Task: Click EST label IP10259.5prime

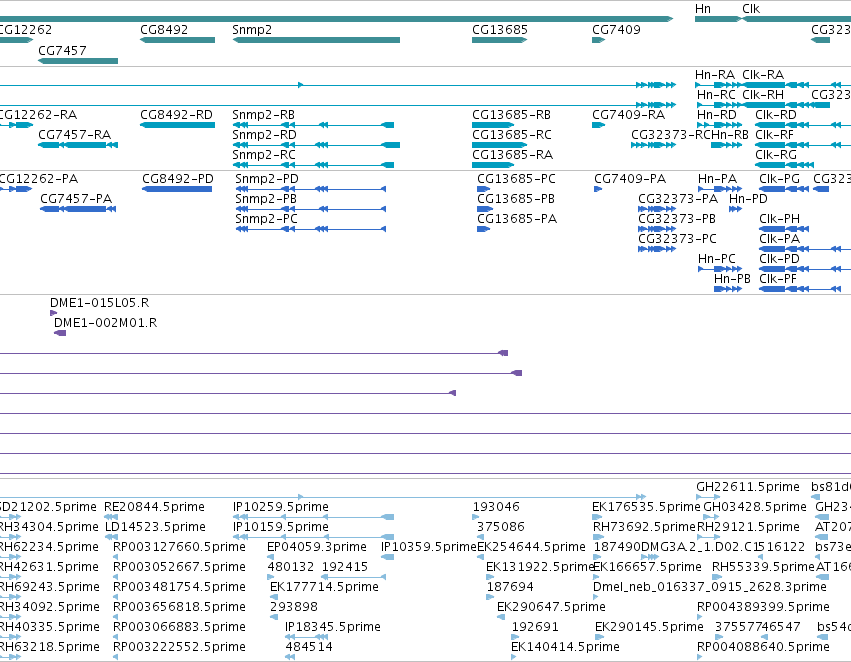Action: point(281,507)
